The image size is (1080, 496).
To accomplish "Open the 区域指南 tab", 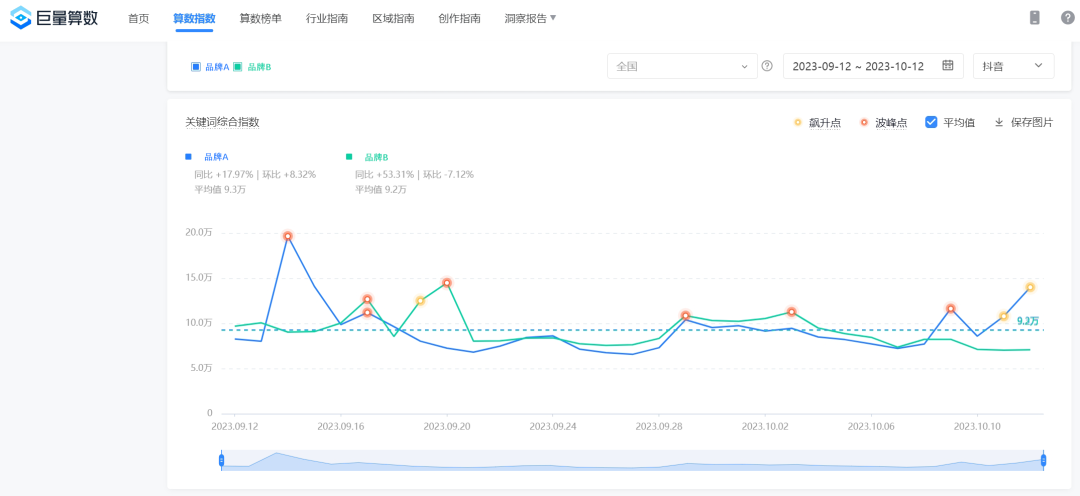I will coord(393,19).
